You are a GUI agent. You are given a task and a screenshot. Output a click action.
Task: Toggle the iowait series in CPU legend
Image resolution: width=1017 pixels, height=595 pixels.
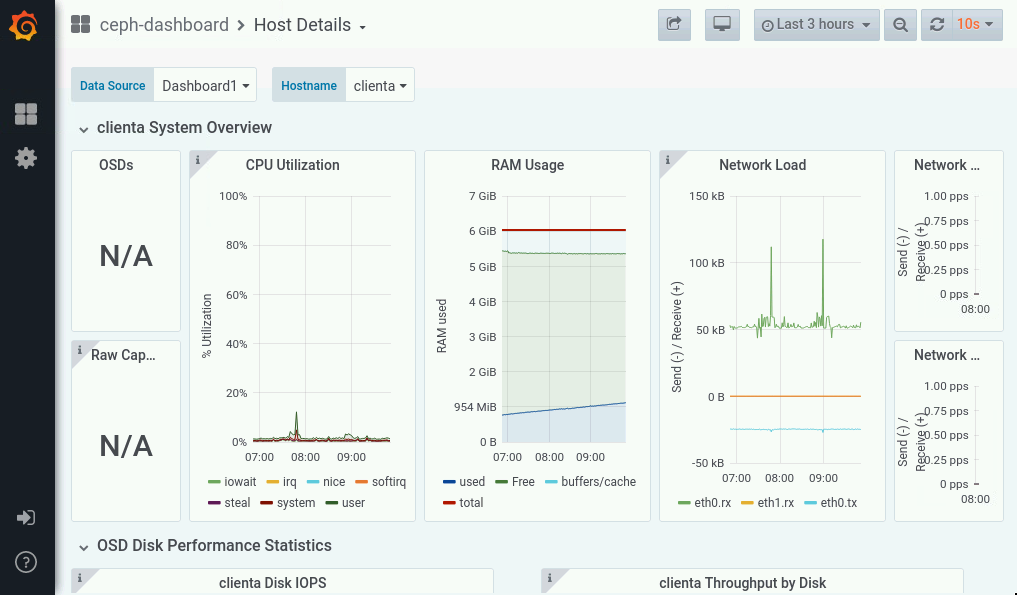click(x=232, y=481)
